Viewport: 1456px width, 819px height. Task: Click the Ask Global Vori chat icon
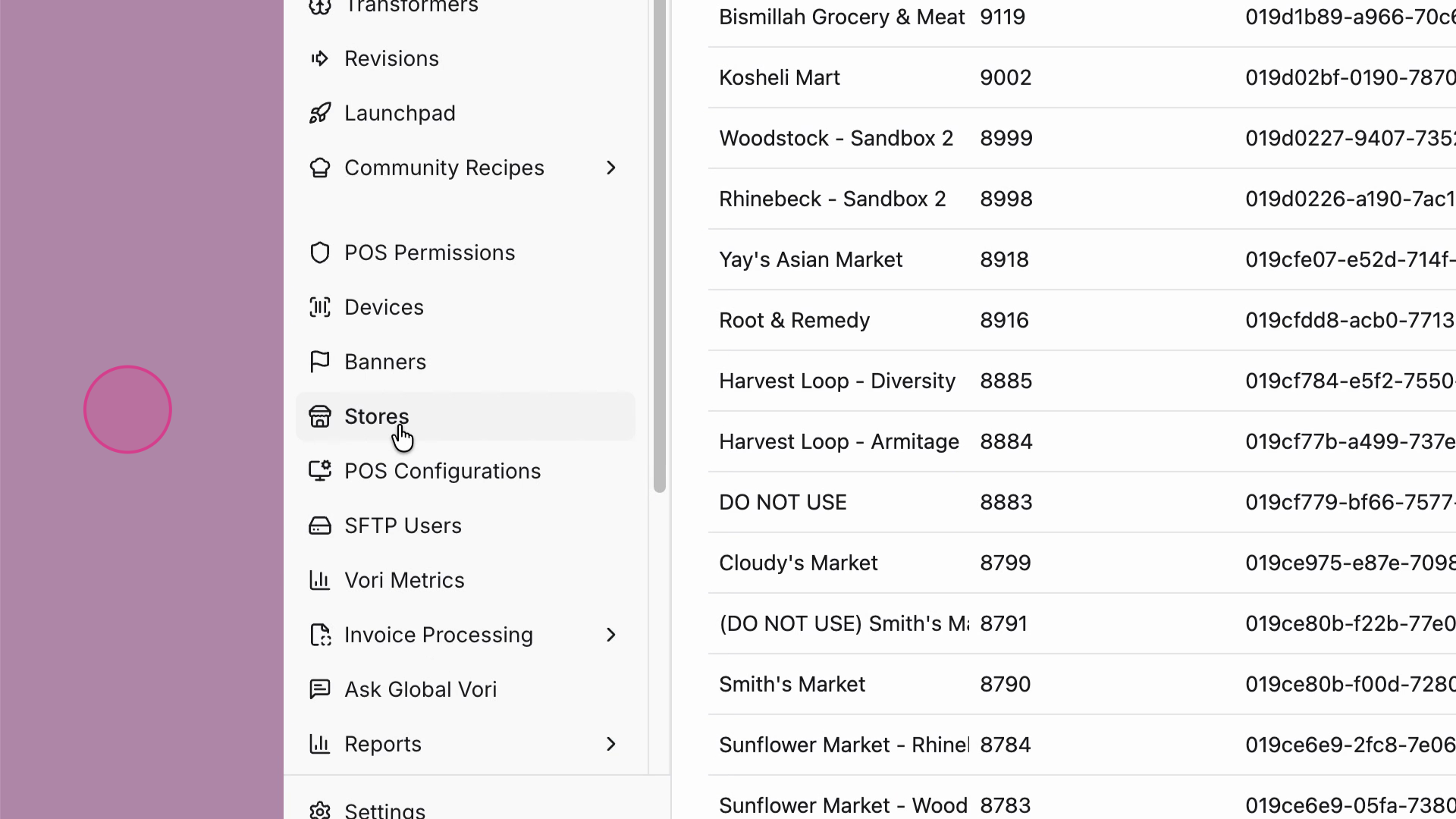point(319,689)
